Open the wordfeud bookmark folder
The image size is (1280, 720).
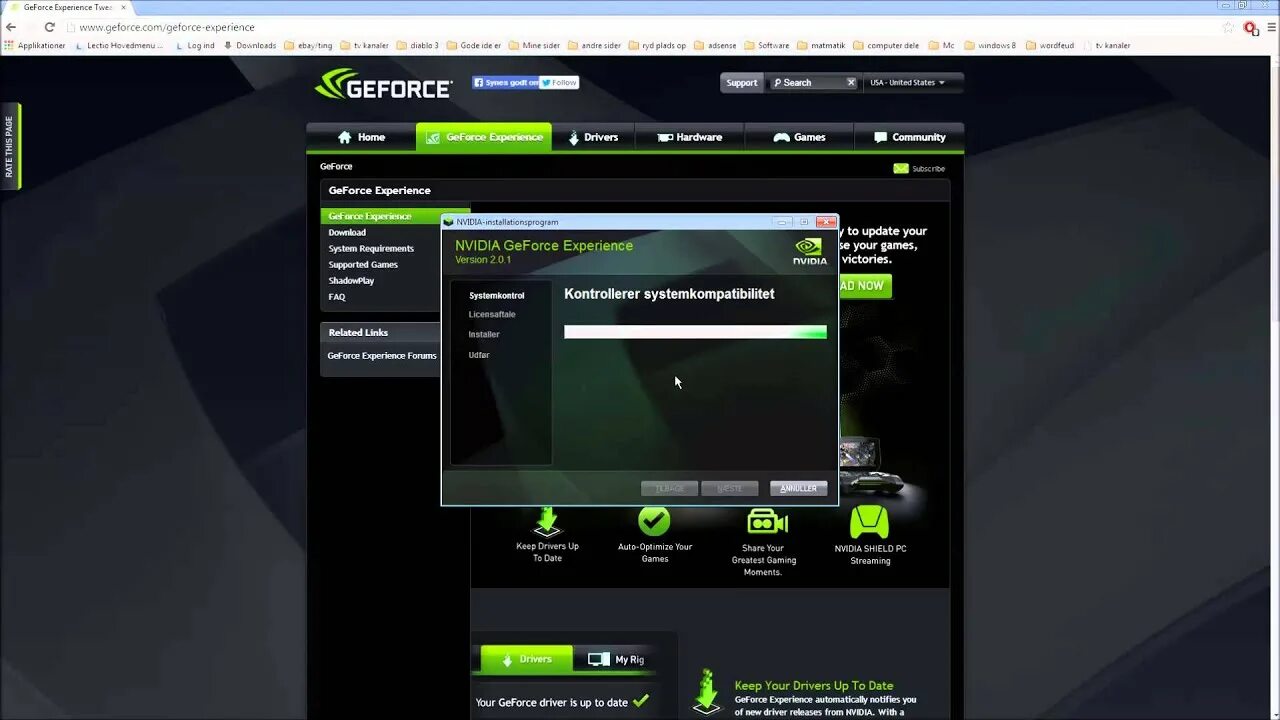[1050, 45]
